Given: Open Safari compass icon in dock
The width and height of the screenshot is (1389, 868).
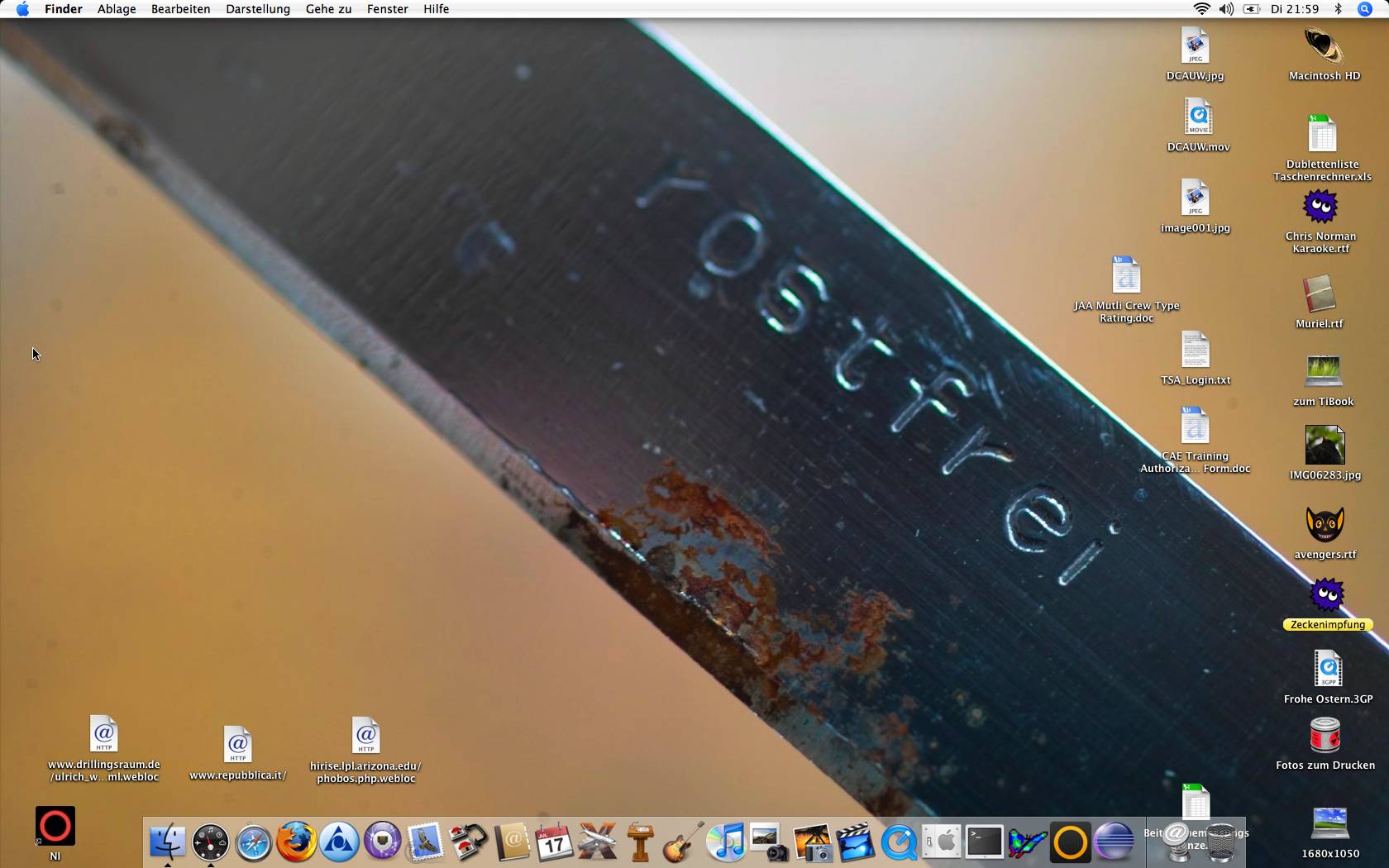Looking at the screenshot, I should [253, 842].
